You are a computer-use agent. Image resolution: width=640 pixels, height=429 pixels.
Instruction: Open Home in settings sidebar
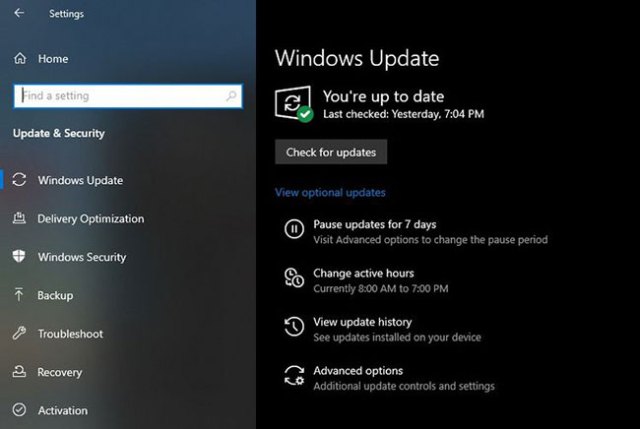click(x=53, y=59)
